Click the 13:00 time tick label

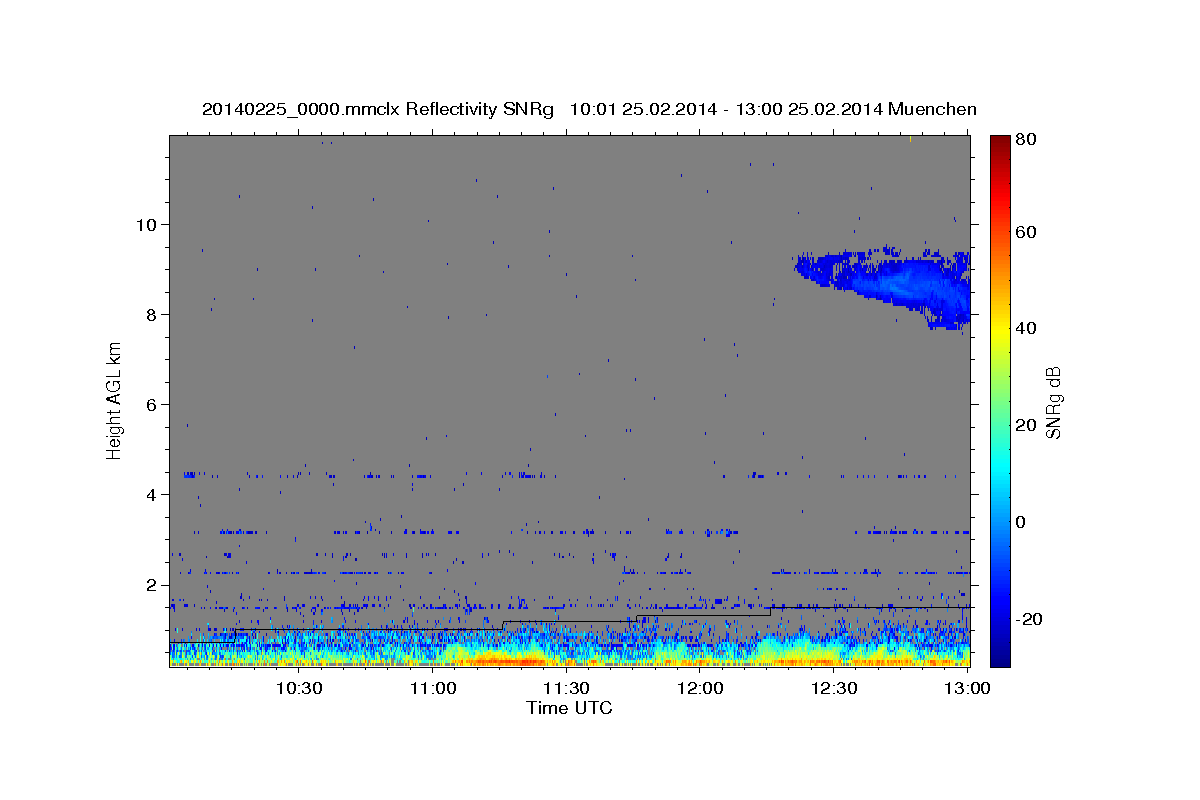coord(967,688)
